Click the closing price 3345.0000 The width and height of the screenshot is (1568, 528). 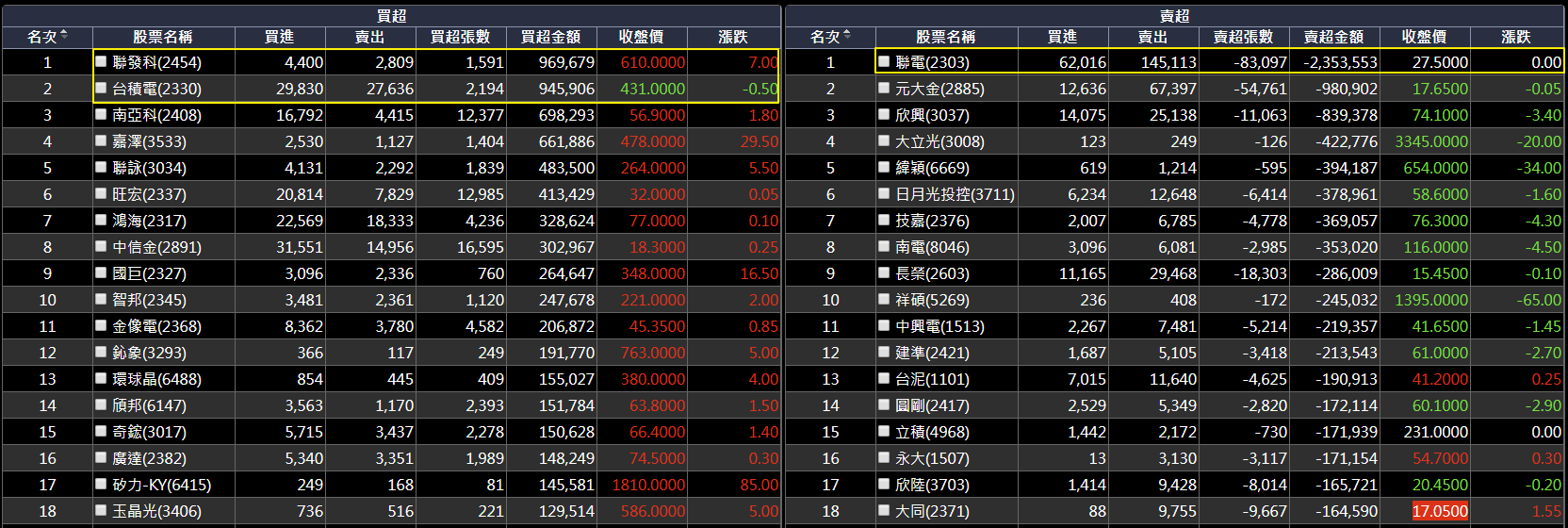coord(1431,141)
